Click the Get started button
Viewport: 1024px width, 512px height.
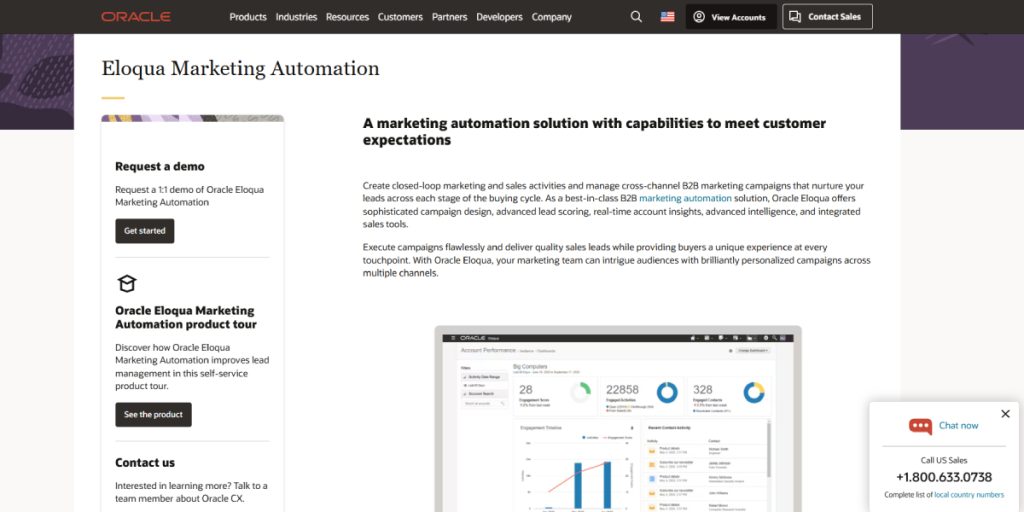(145, 231)
